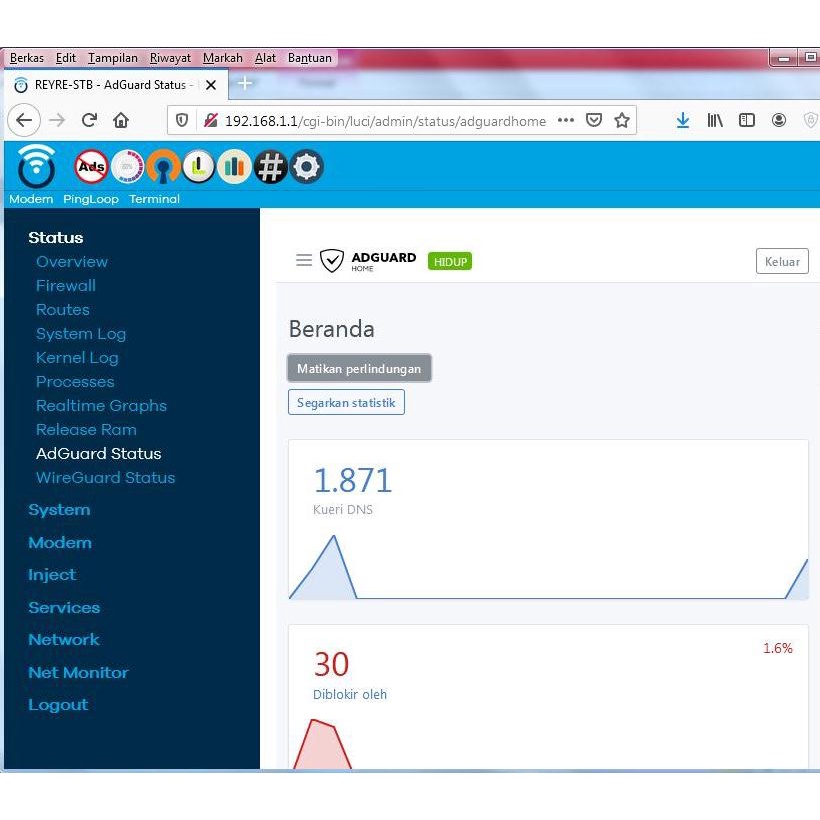Image resolution: width=820 pixels, height=820 pixels.
Task: Open the Ads blocker icon
Action: click(x=91, y=167)
